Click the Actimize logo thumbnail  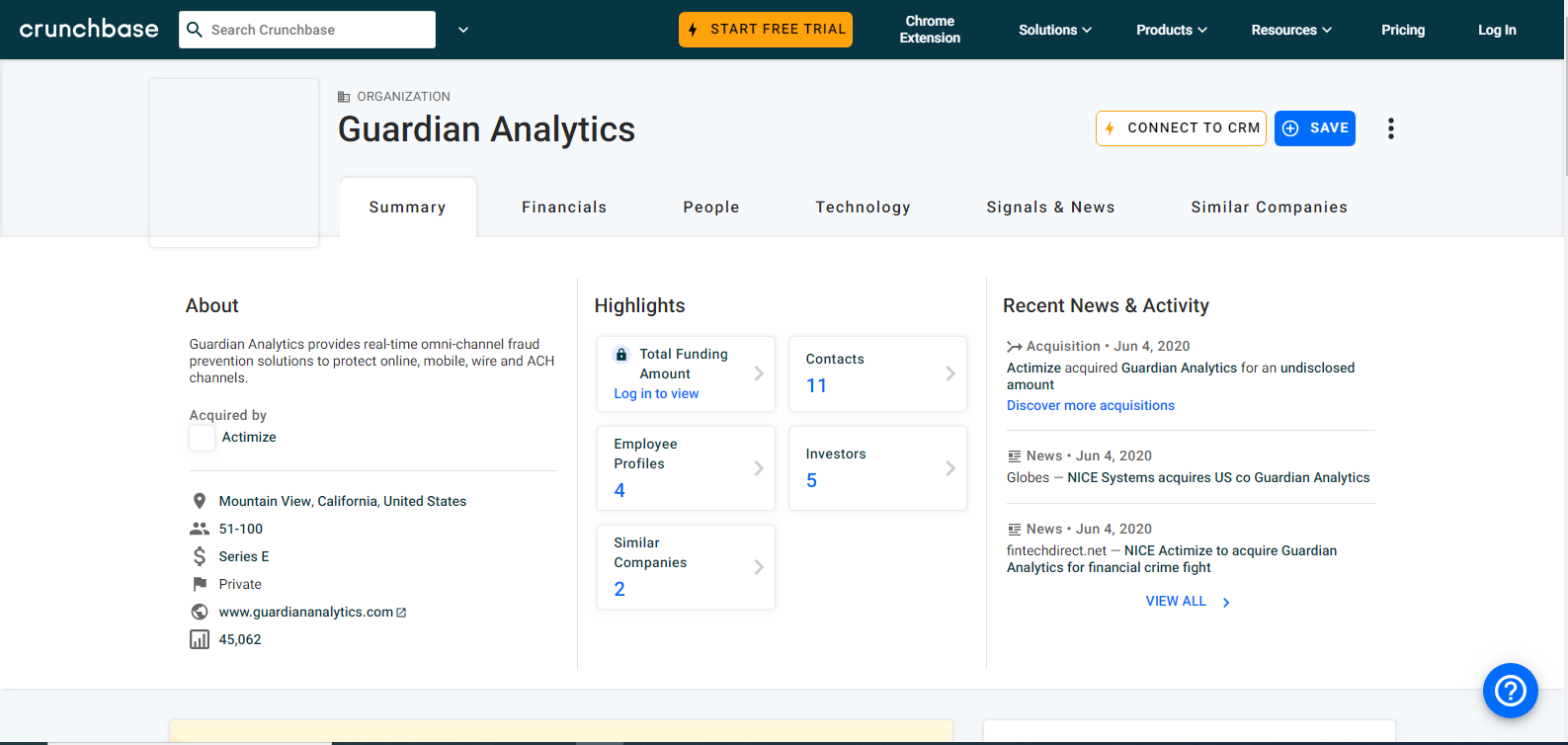[202, 438]
